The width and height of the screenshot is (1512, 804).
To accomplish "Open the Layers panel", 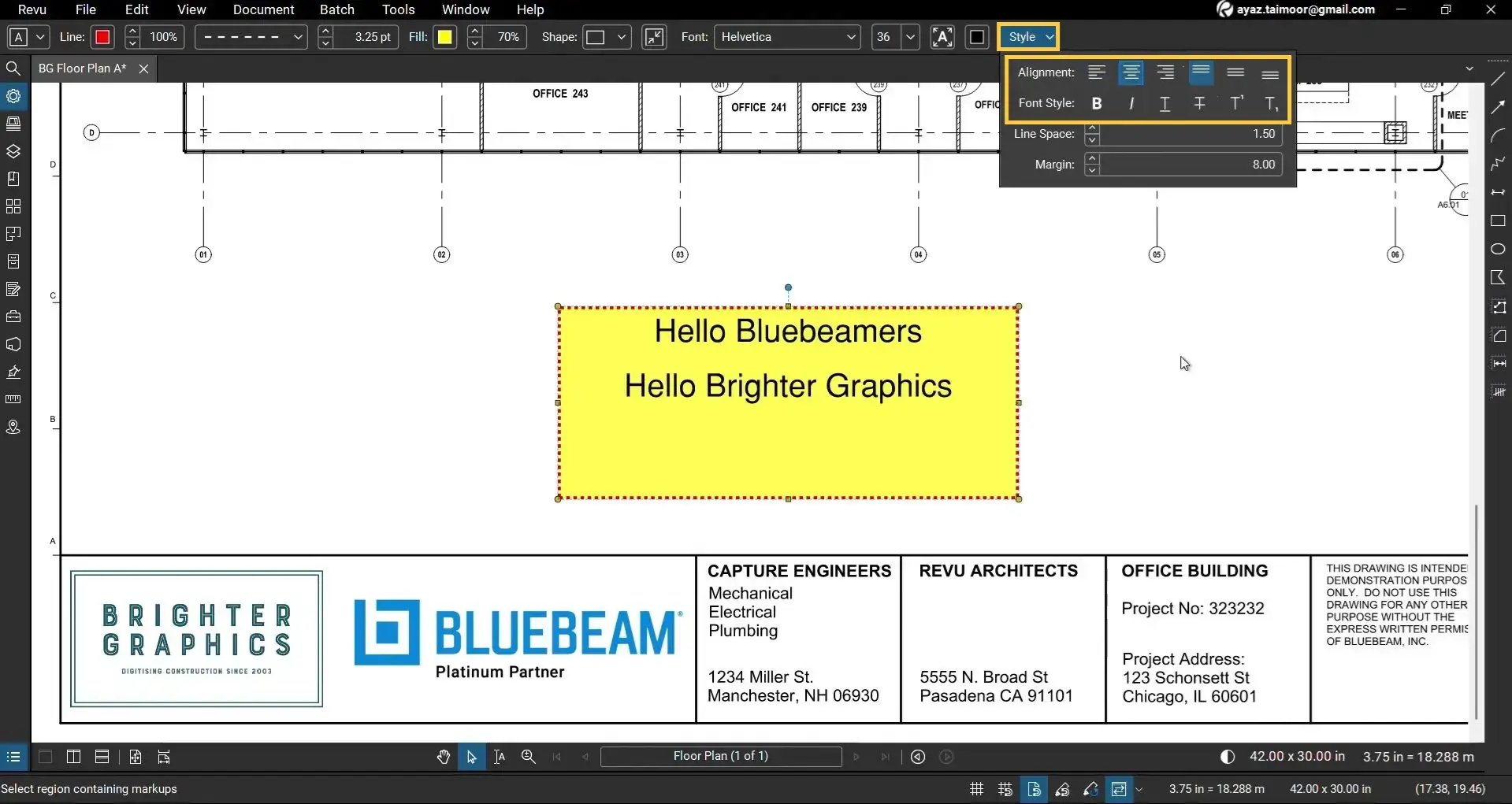I will [x=13, y=151].
